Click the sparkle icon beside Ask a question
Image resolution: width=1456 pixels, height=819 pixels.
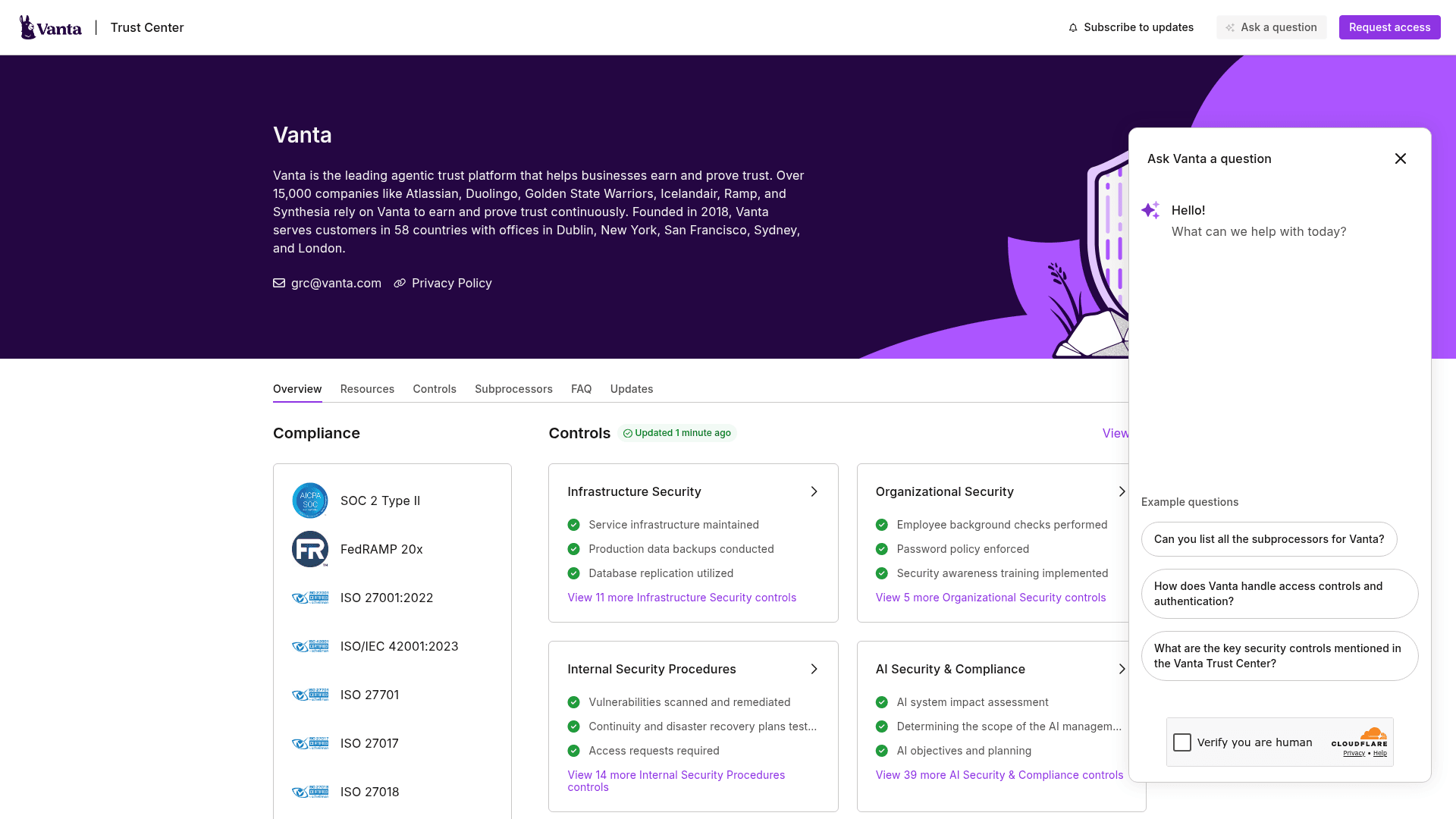click(1230, 27)
